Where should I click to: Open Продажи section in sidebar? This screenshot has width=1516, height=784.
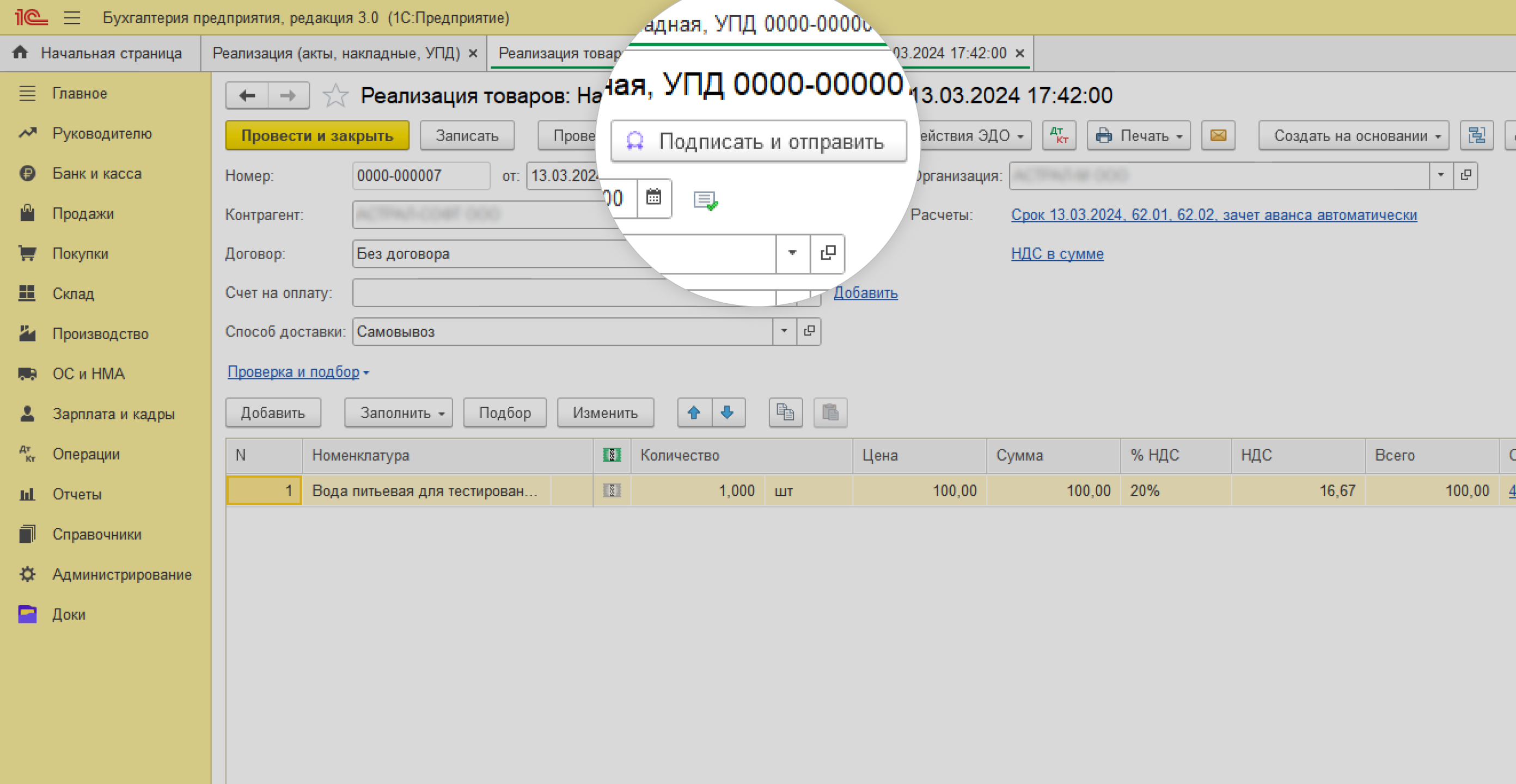(x=83, y=213)
